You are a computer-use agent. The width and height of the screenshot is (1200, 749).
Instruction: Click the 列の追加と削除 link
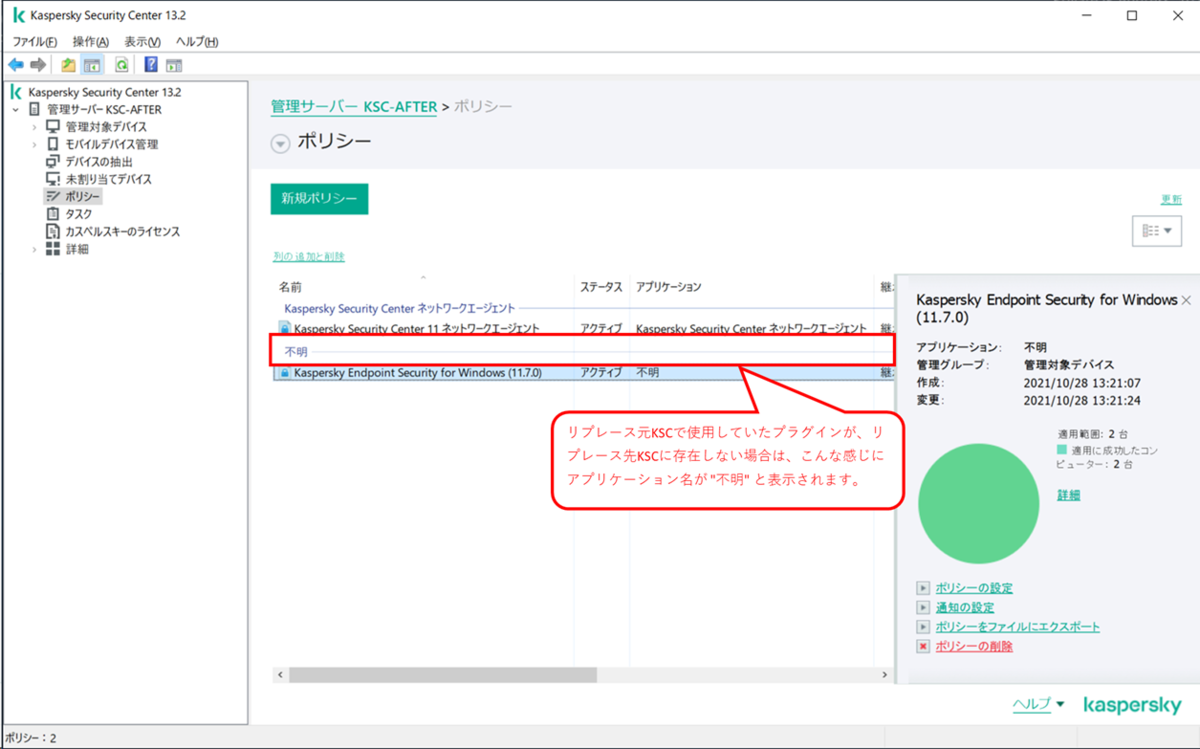coord(308,257)
